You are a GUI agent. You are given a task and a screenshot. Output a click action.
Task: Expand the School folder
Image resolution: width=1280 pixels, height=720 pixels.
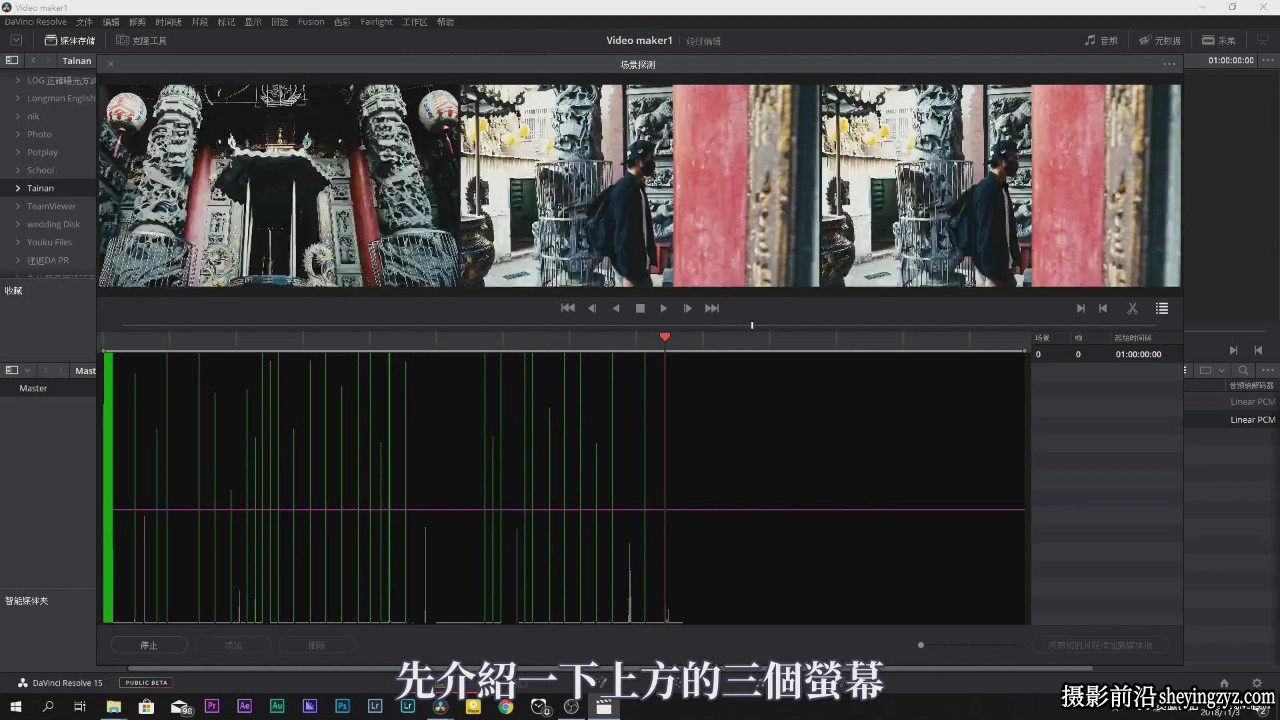click(17, 170)
